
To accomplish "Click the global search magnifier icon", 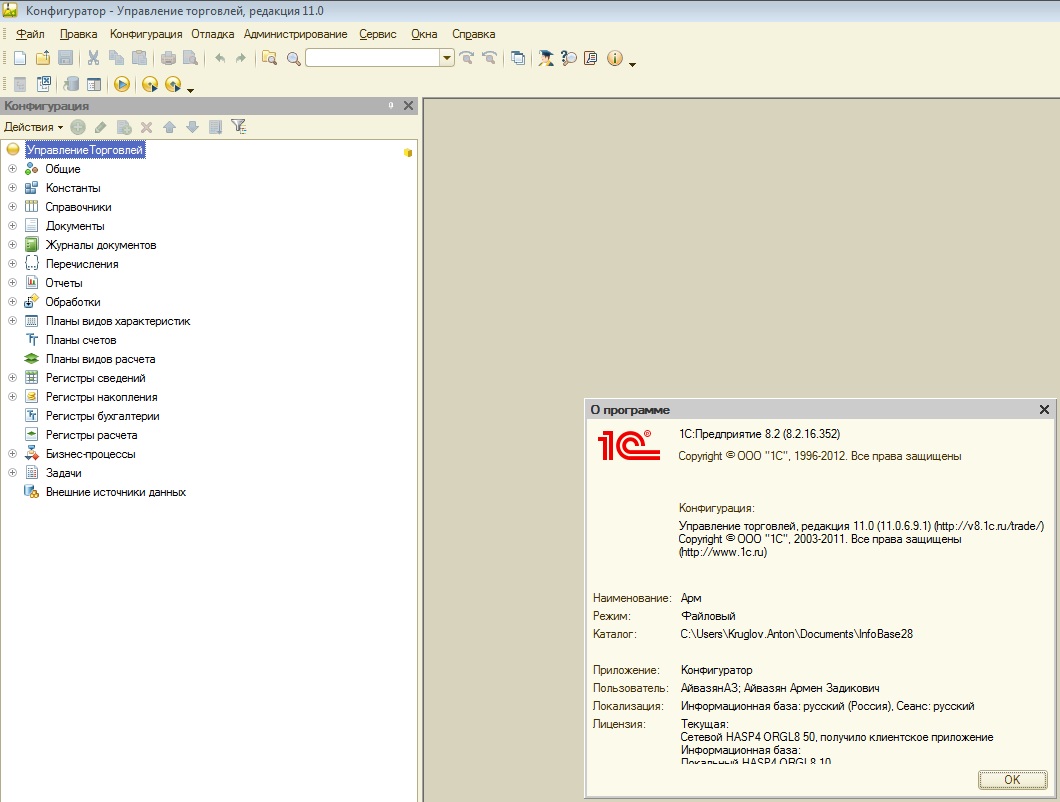I will [293, 58].
